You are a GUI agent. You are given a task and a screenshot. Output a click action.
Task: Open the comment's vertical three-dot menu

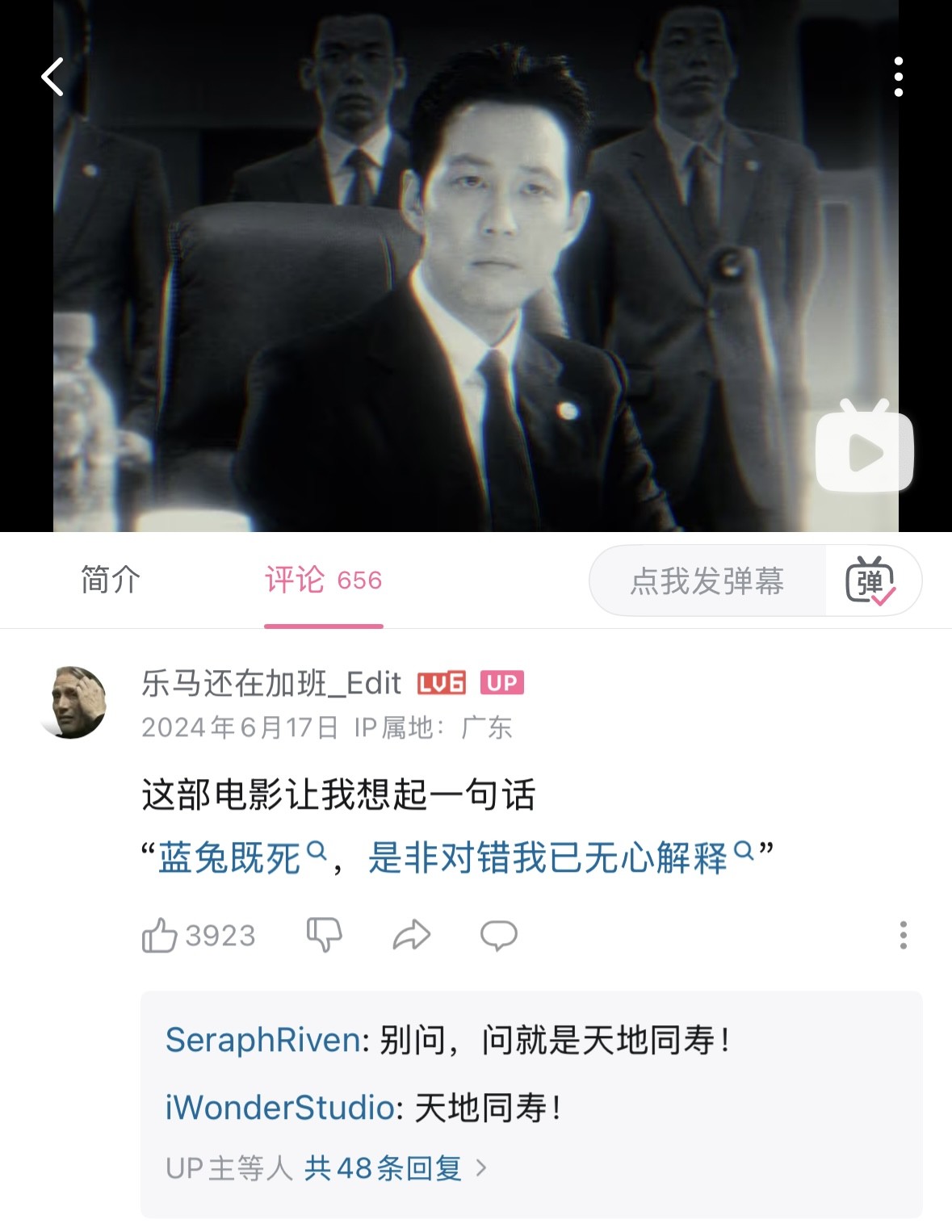point(903,935)
